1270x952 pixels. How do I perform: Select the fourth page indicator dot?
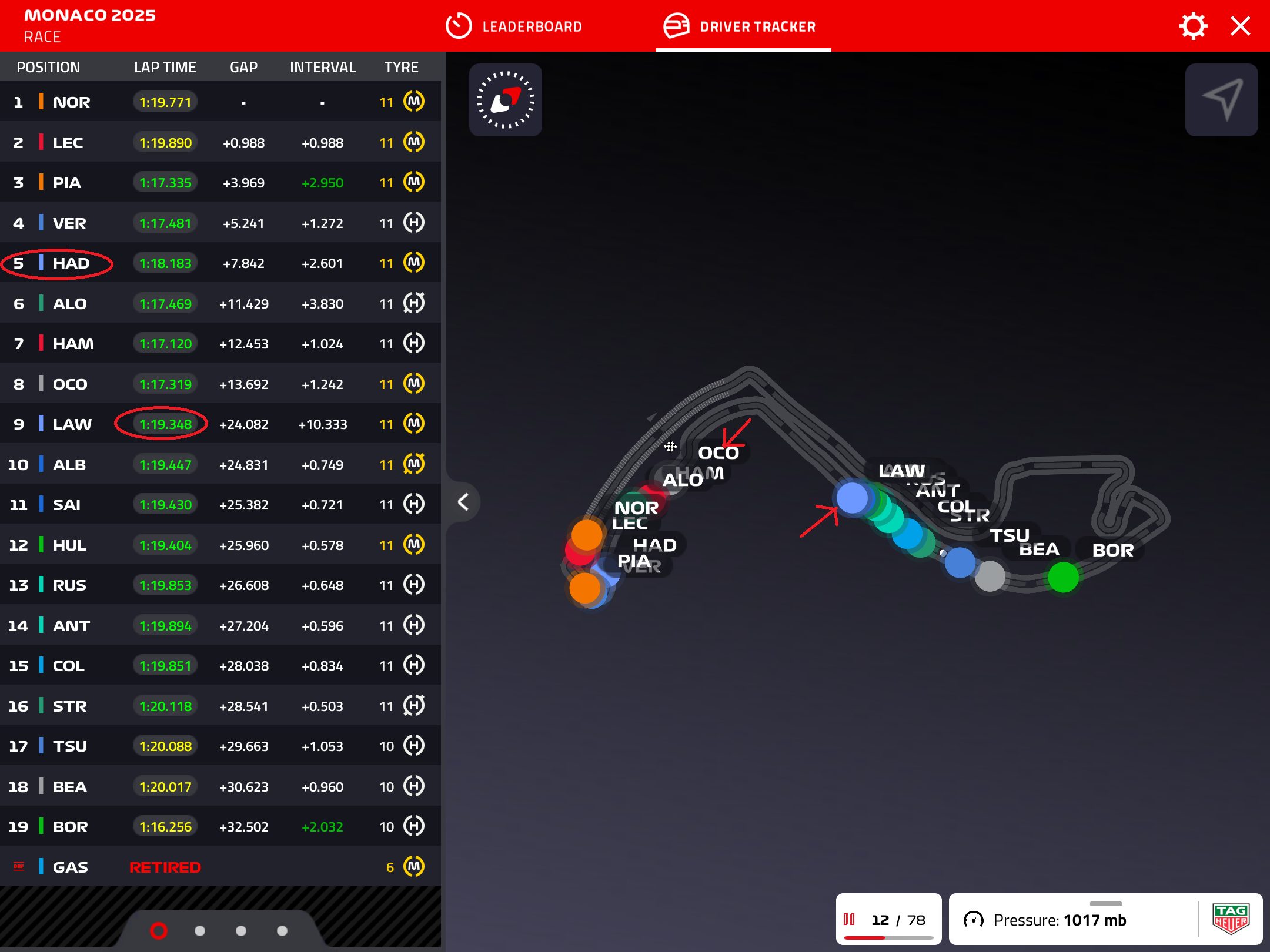[x=282, y=931]
